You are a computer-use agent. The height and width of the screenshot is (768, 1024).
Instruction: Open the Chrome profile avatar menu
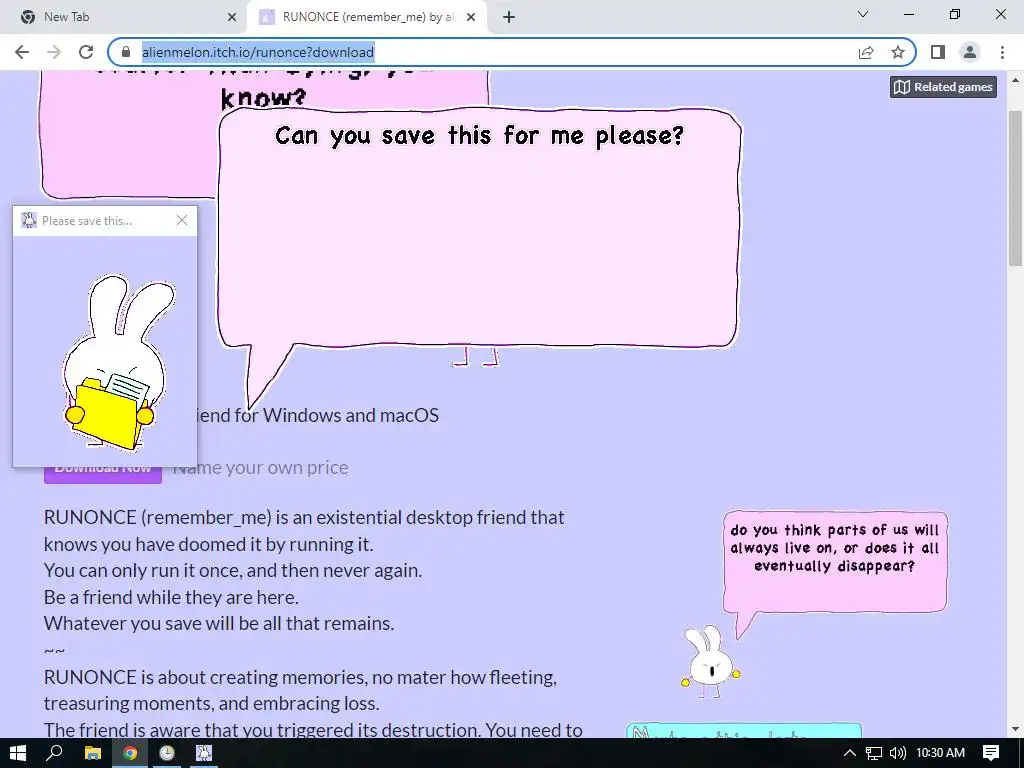pos(970,52)
